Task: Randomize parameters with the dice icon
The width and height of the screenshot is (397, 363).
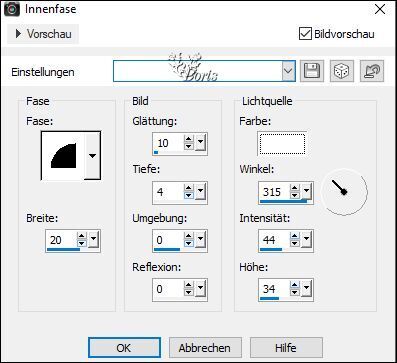Action: pyautogui.click(x=342, y=71)
